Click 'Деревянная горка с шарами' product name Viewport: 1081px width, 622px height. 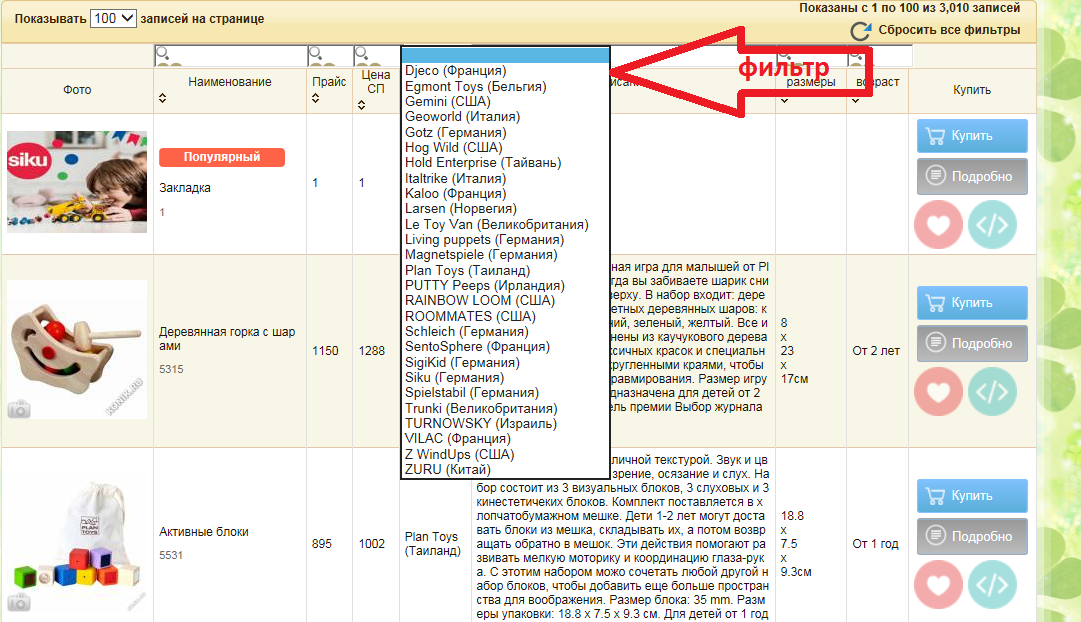tap(227, 339)
